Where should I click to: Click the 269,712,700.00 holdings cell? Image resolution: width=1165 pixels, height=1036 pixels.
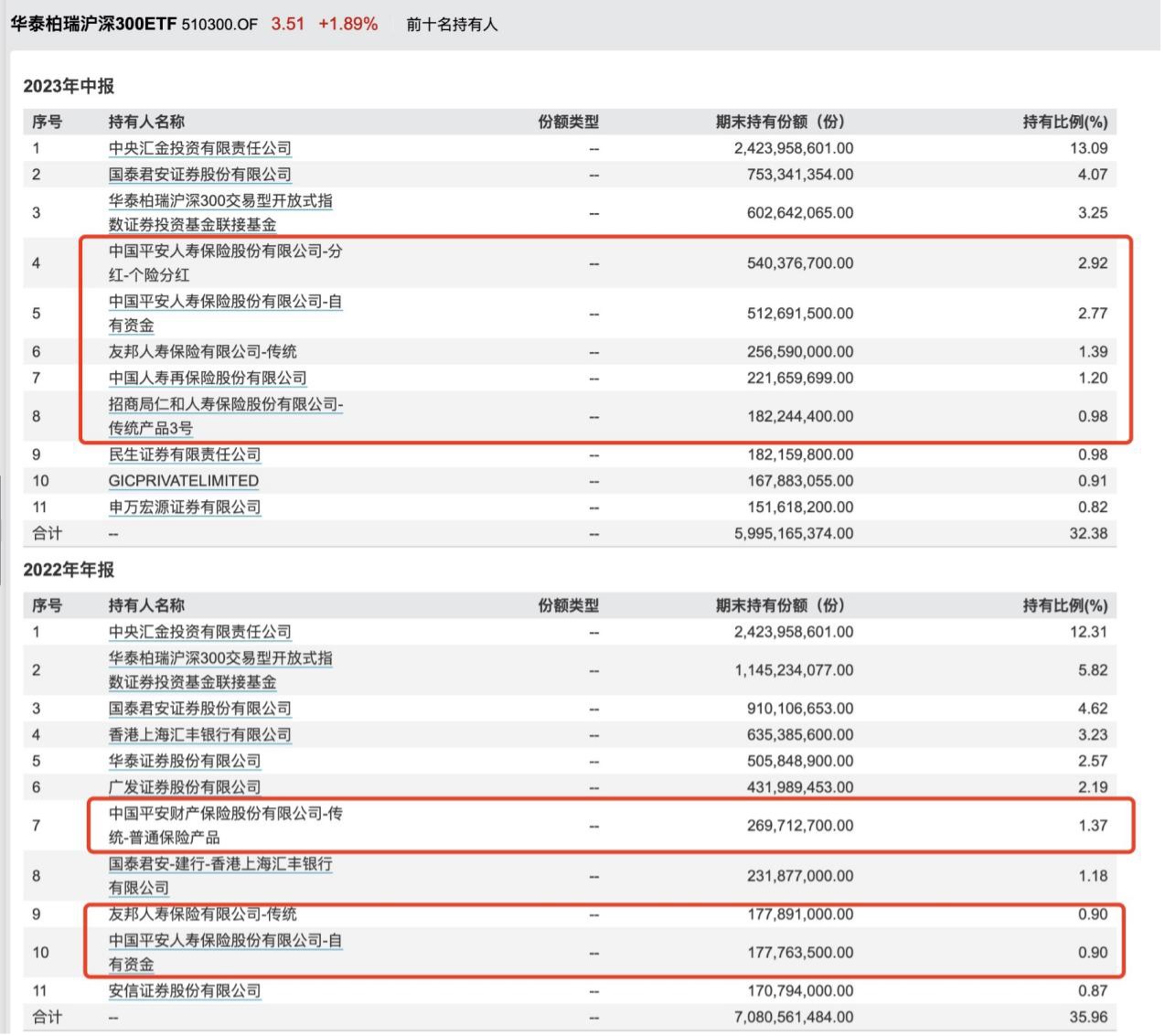pyautogui.click(x=800, y=827)
